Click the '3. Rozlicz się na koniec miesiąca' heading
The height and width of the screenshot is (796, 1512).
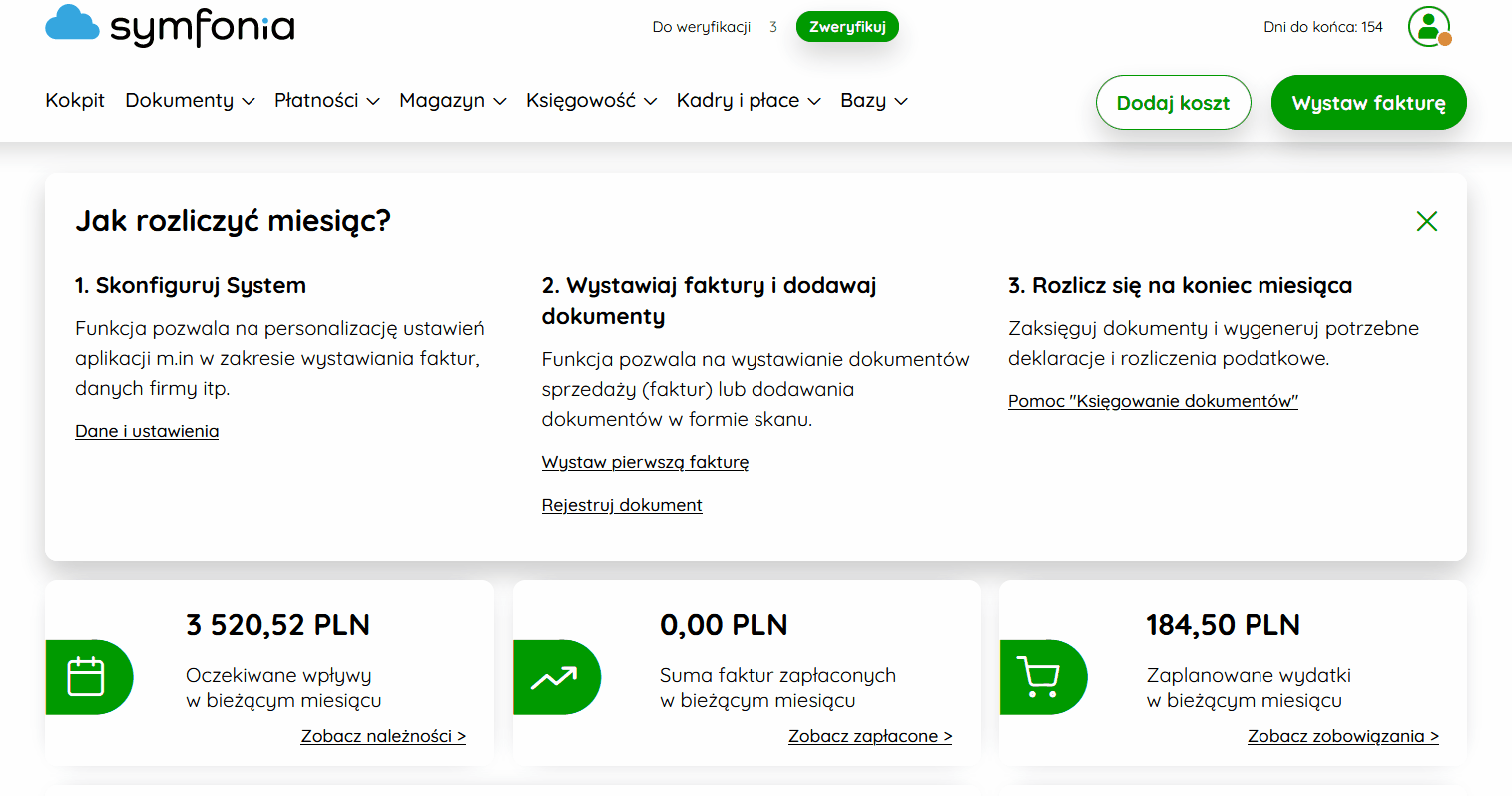coord(1180,286)
